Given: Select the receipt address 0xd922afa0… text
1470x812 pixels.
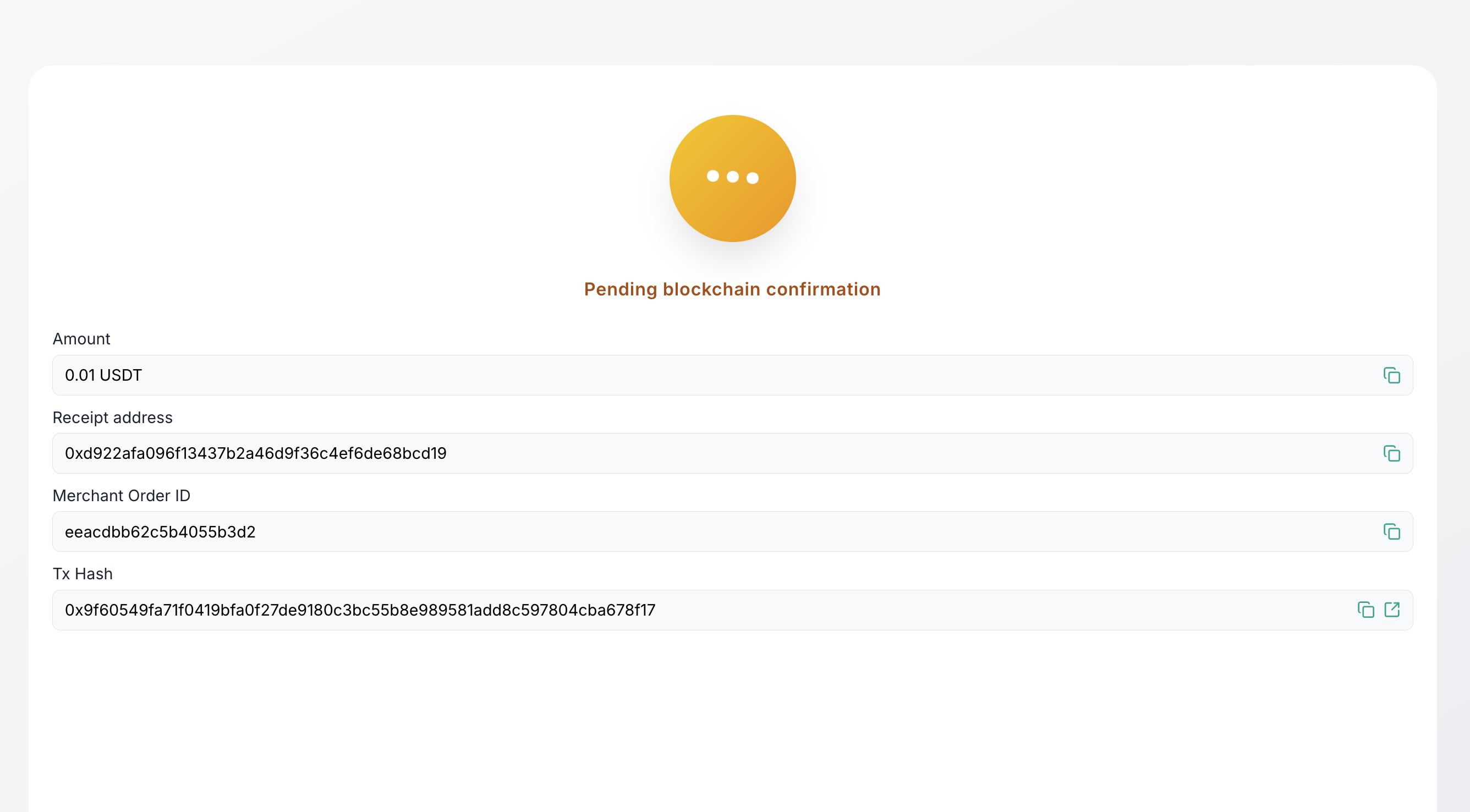Looking at the screenshot, I should (256, 454).
